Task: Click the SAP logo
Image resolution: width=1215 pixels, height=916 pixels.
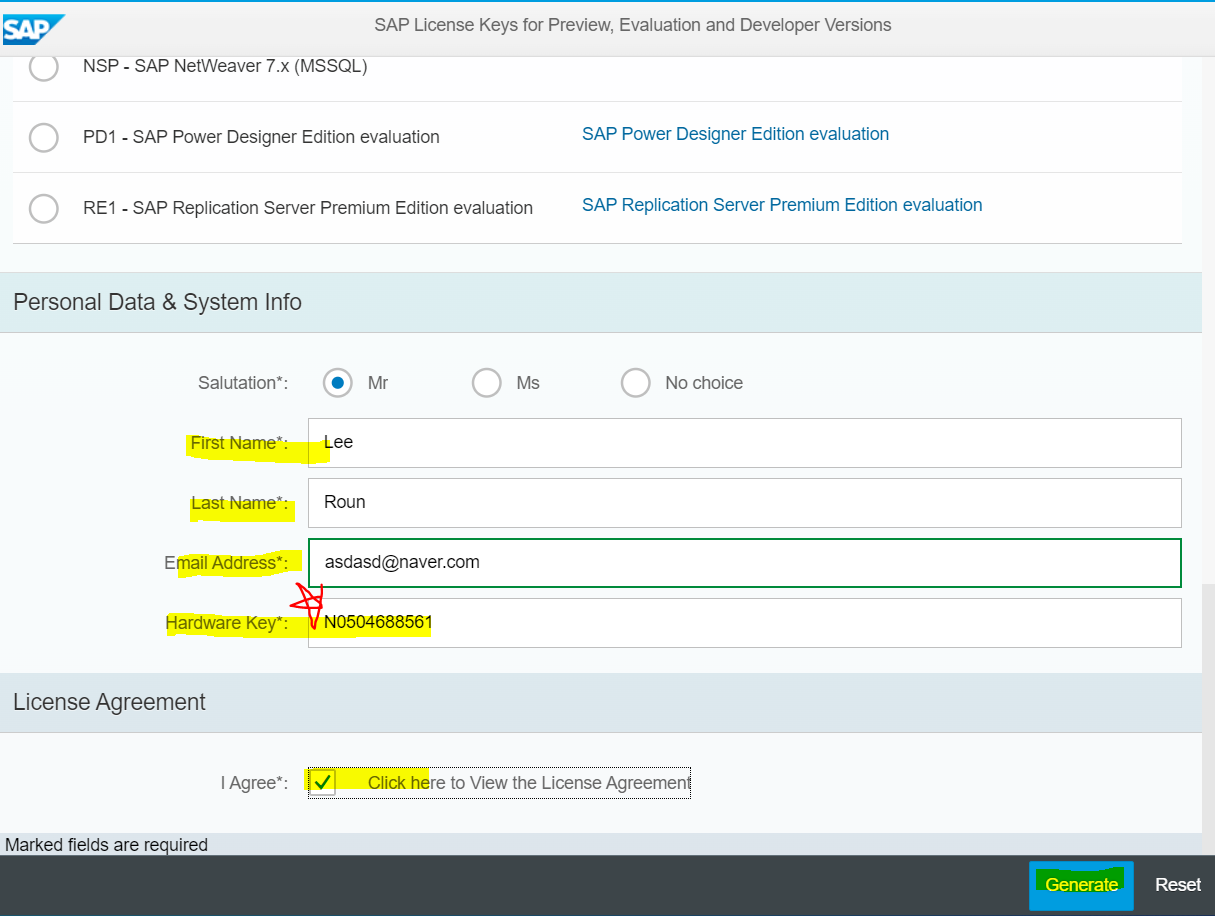Action: (34, 29)
